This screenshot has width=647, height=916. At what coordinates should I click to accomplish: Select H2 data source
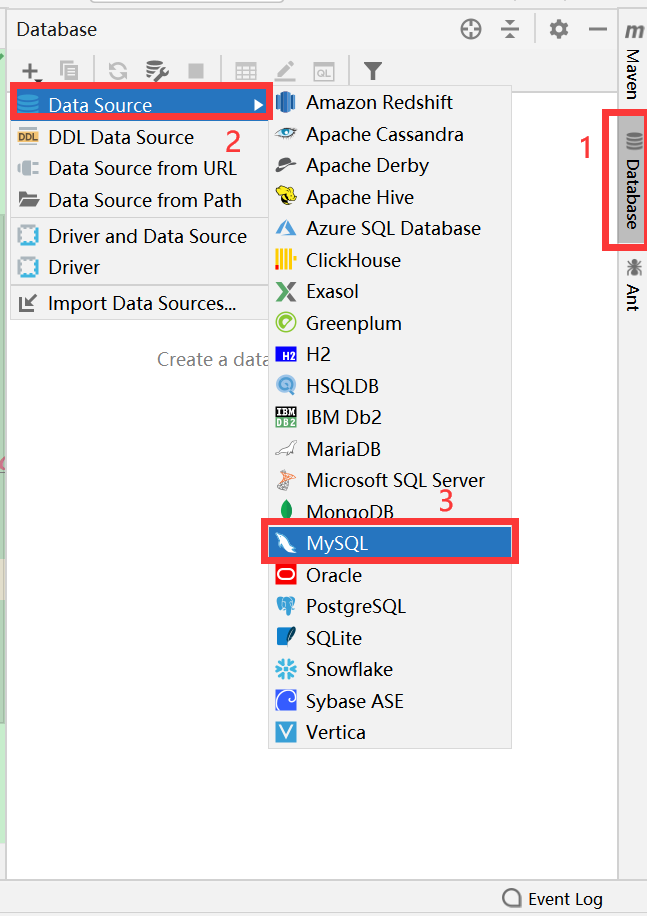click(x=389, y=355)
